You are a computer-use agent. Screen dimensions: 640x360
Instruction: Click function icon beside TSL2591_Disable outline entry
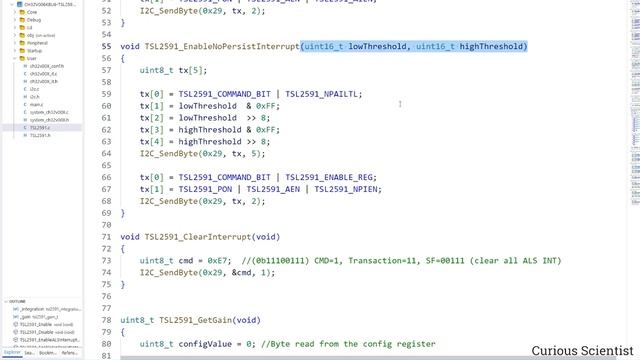point(16,332)
